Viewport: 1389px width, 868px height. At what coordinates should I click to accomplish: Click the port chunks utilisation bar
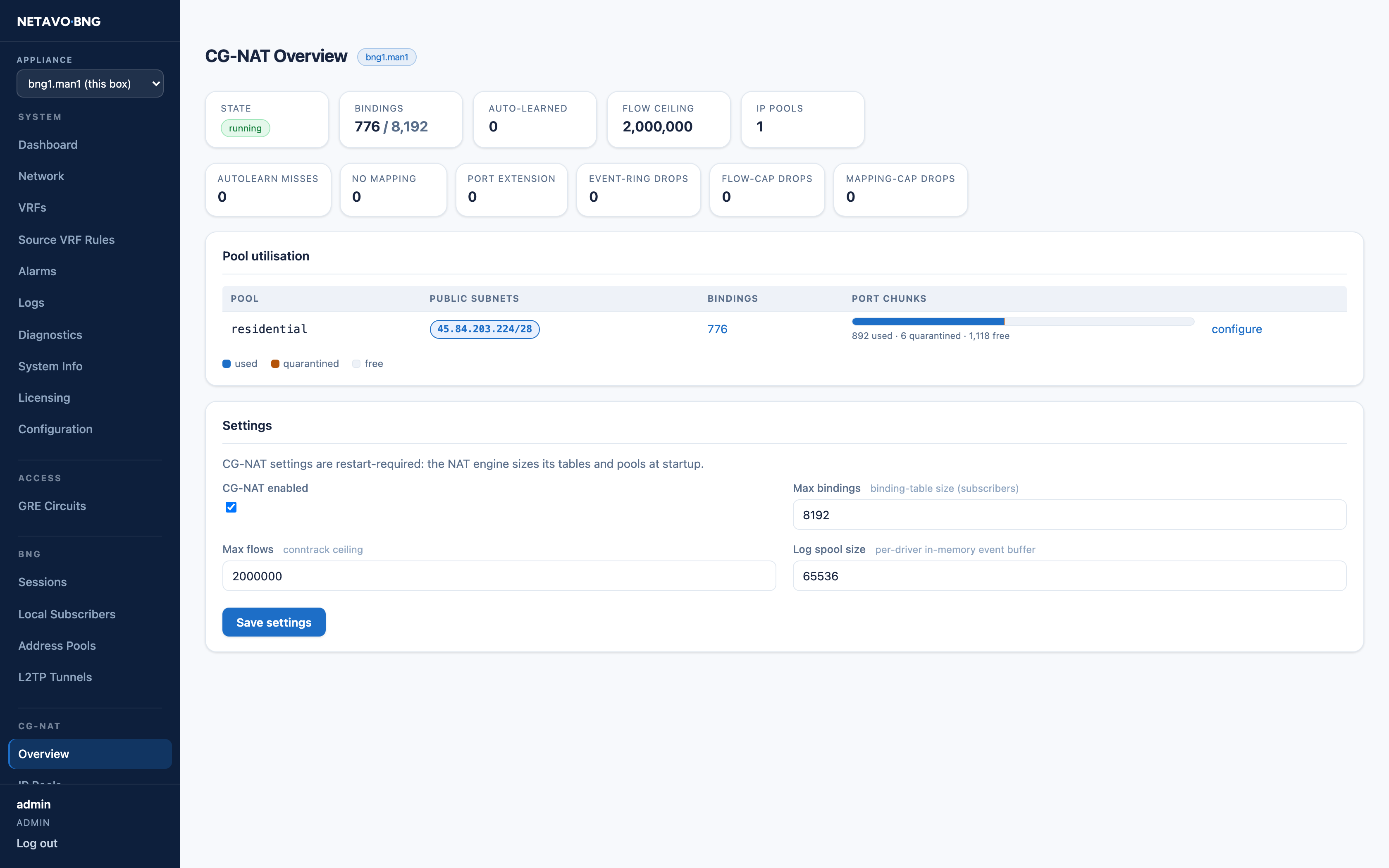1023,322
